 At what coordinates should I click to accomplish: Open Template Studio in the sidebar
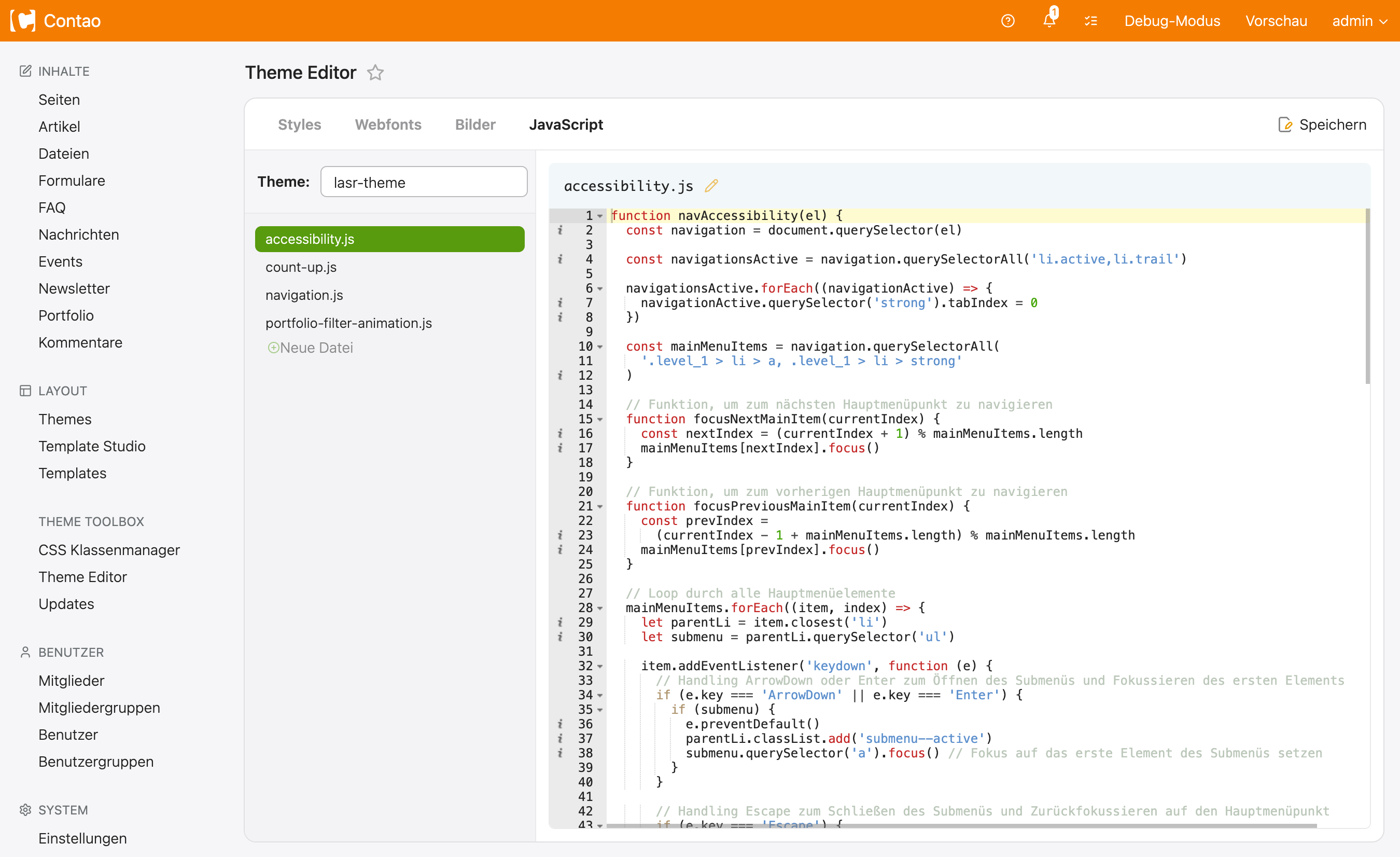tap(92, 446)
